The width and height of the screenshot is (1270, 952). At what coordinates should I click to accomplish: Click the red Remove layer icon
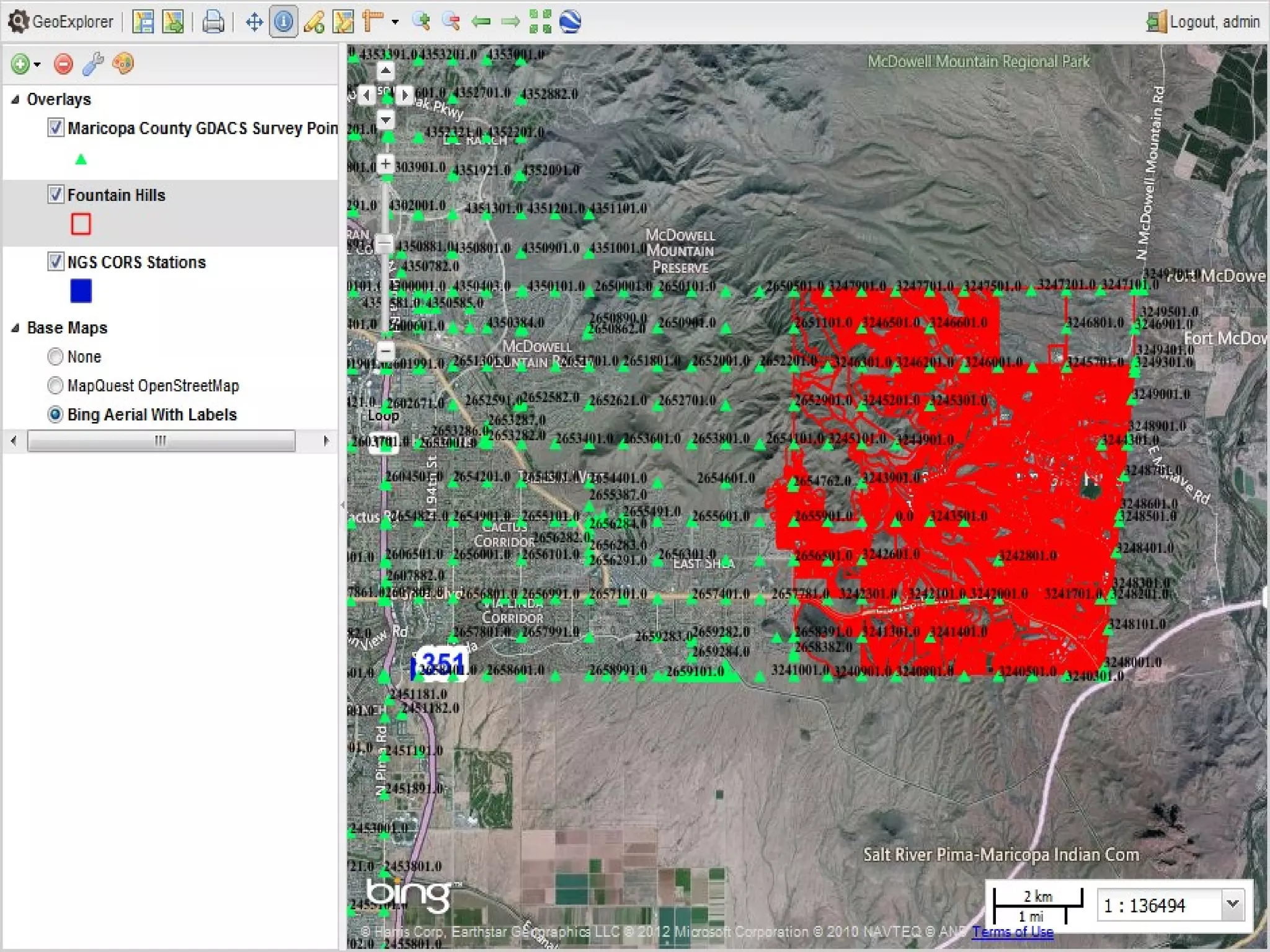(x=63, y=64)
